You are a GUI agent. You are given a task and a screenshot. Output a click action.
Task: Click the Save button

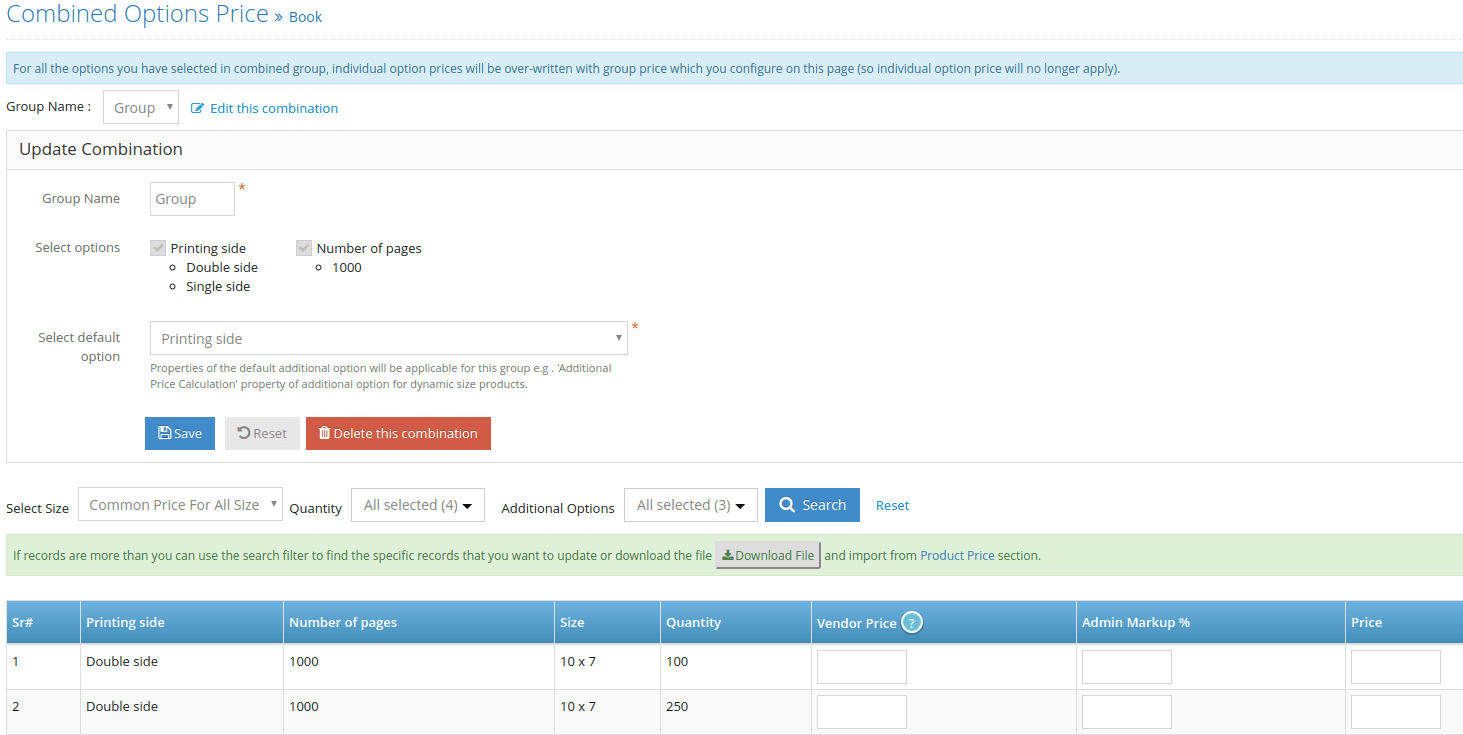click(x=180, y=433)
